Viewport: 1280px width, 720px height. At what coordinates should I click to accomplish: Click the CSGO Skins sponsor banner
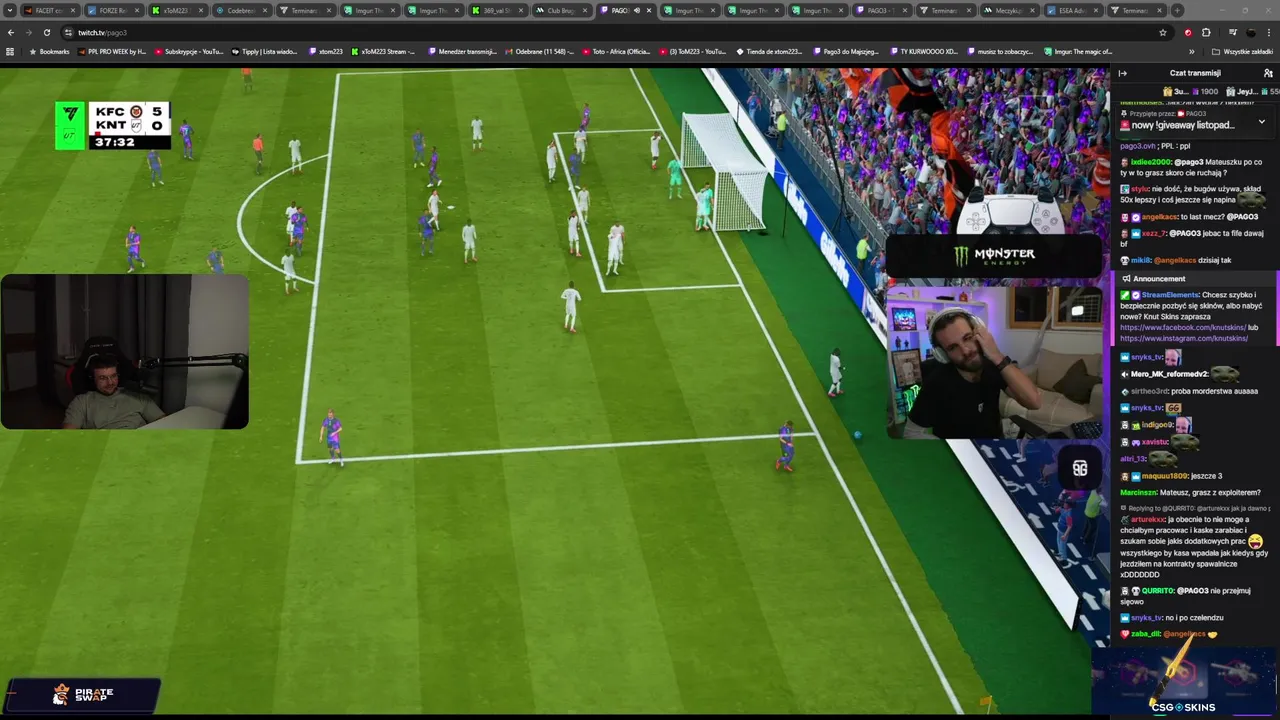(x=1184, y=683)
